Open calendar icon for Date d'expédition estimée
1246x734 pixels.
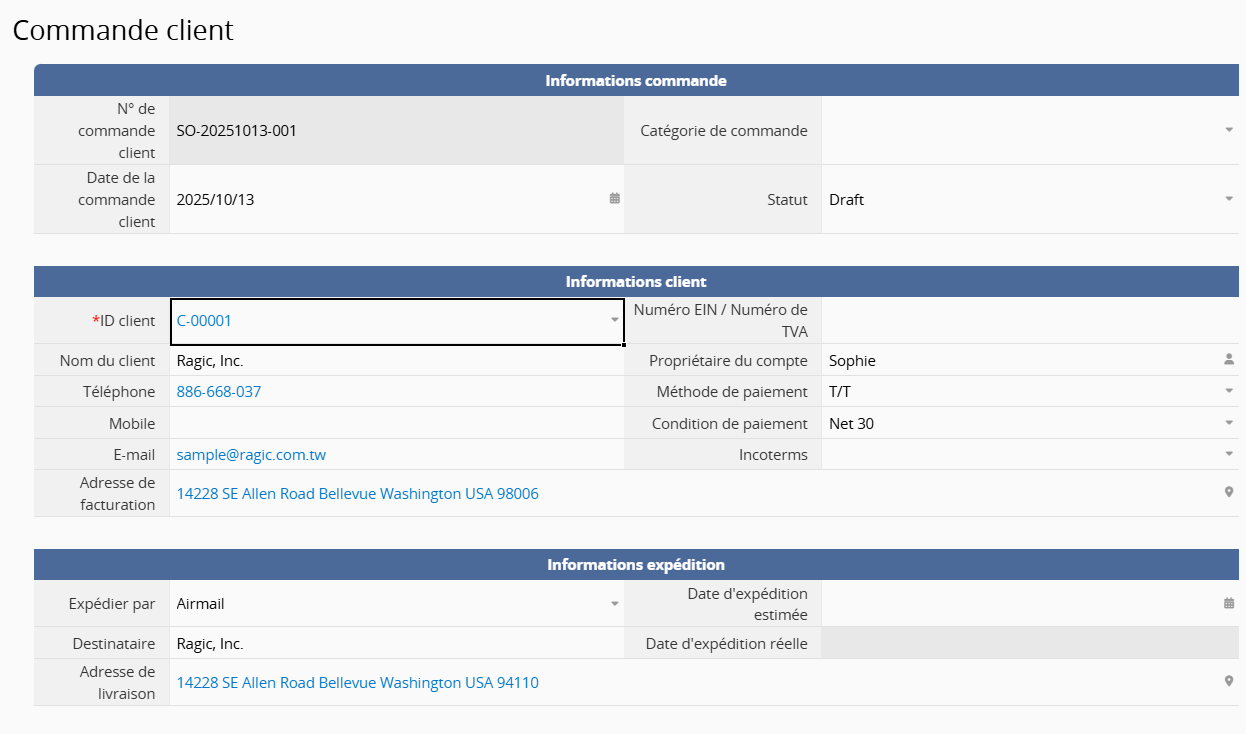1228,603
